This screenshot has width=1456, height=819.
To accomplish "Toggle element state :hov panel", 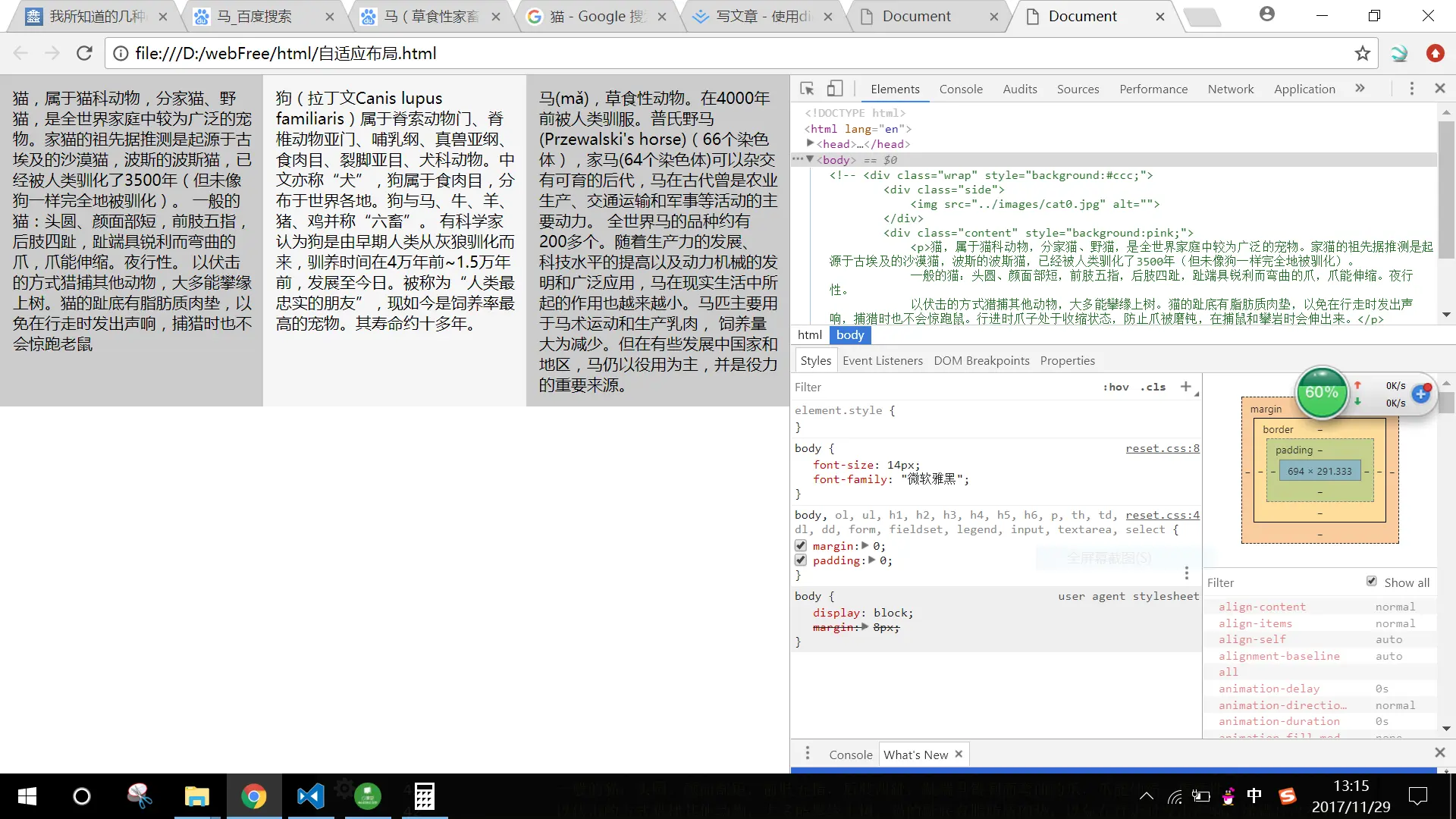I will coord(1116,387).
